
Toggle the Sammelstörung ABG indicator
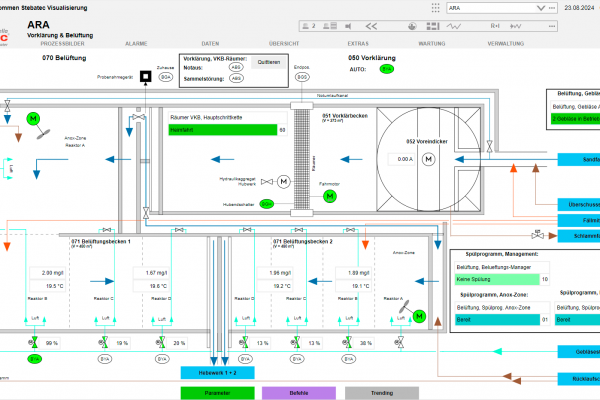[236, 78]
